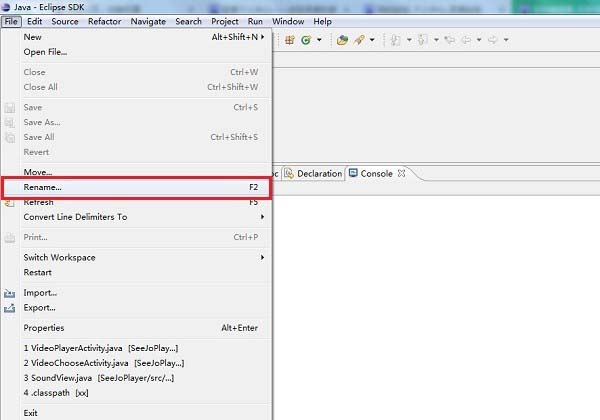Open the File menu
Image resolution: width=600 pixels, height=420 pixels.
[x=11, y=21]
